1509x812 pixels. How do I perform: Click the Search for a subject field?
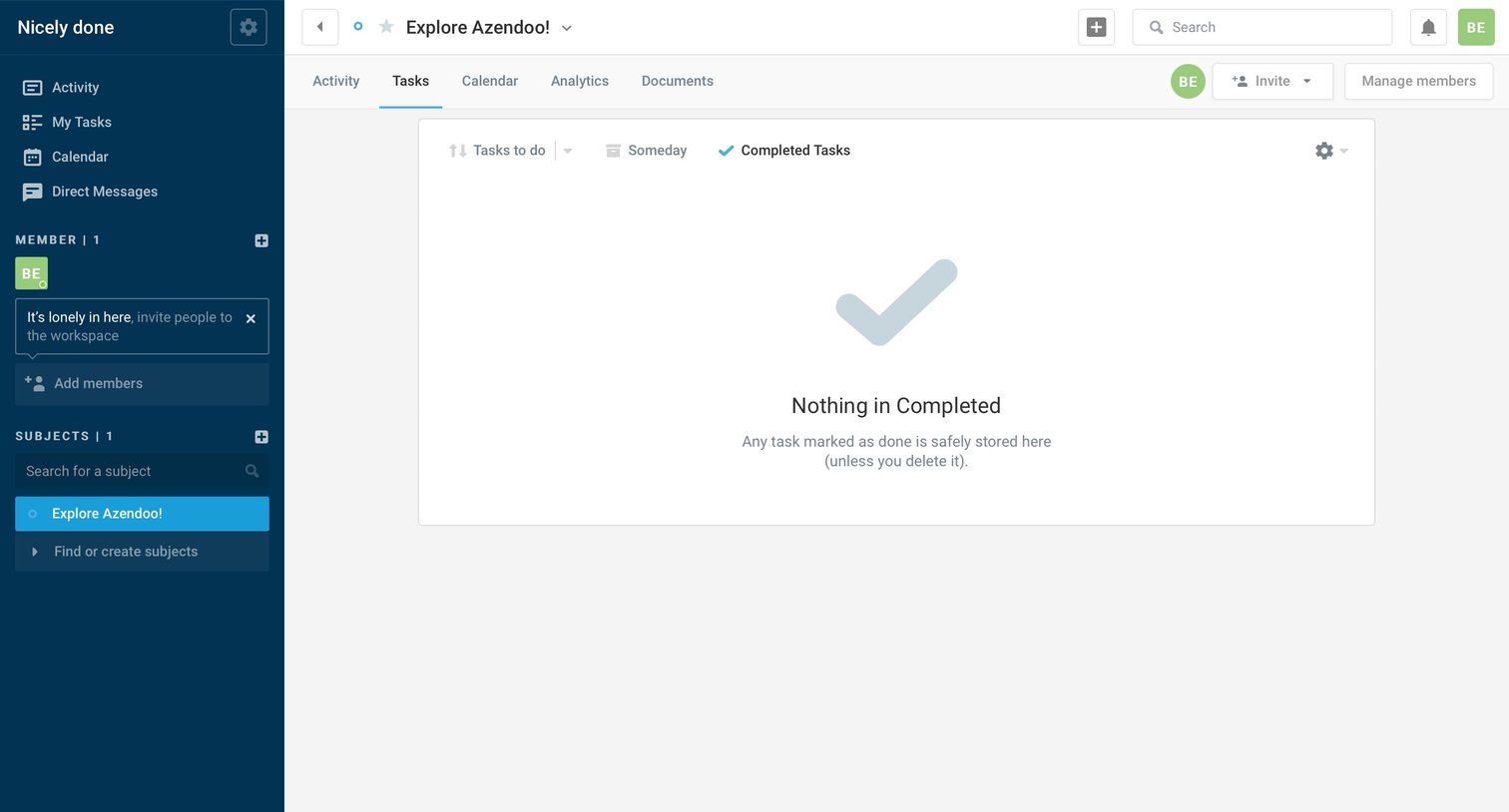142,471
